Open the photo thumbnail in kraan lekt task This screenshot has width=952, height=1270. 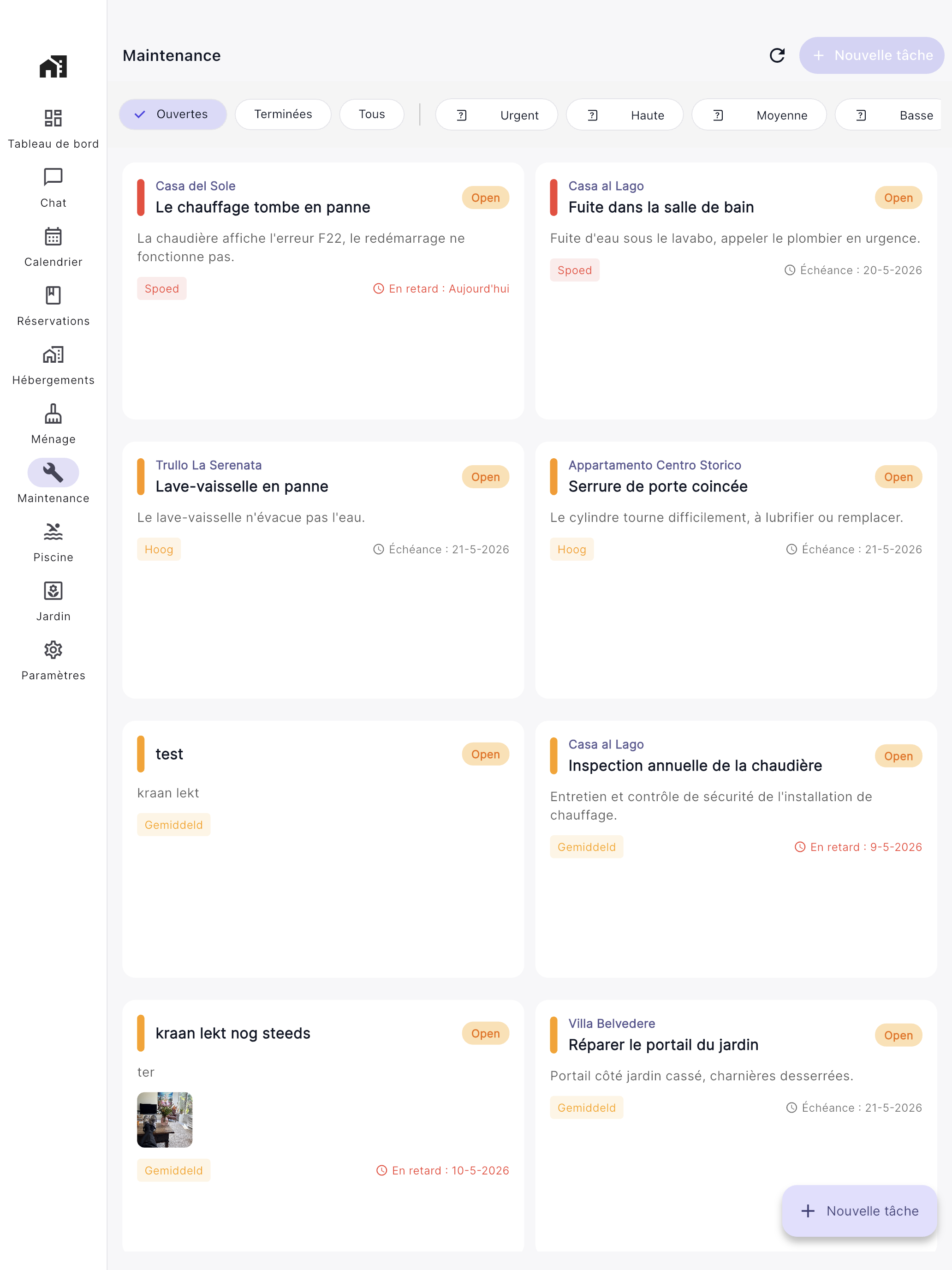click(x=165, y=1120)
